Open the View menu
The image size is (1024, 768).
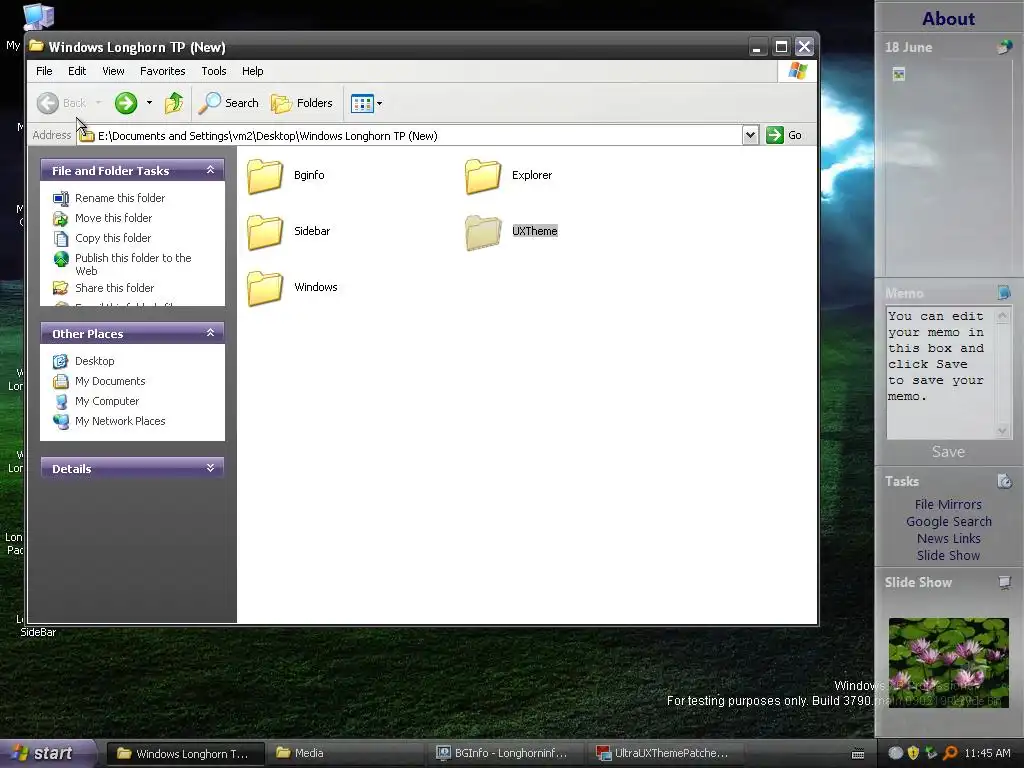(113, 71)
